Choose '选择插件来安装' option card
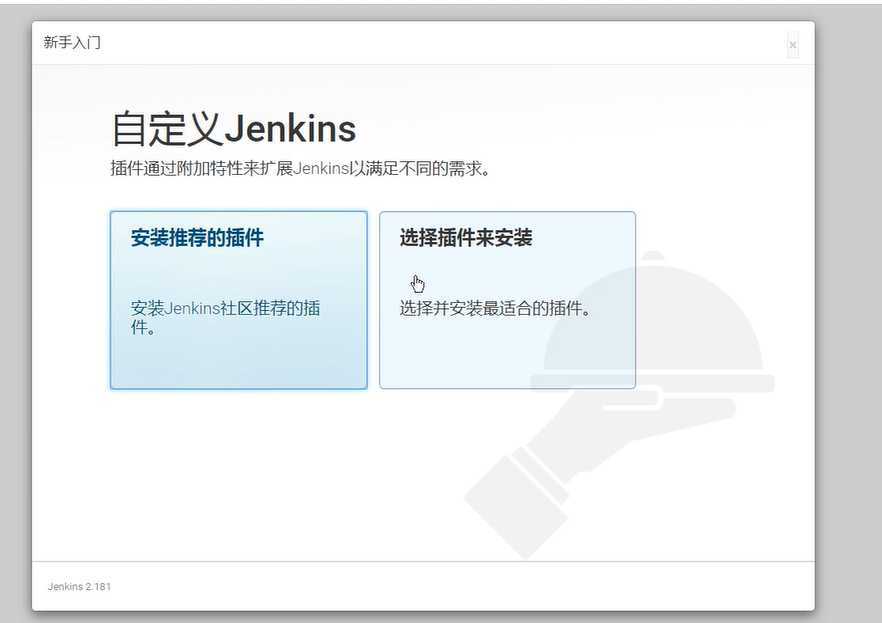The image size is (882, 623). coord(507,300)
